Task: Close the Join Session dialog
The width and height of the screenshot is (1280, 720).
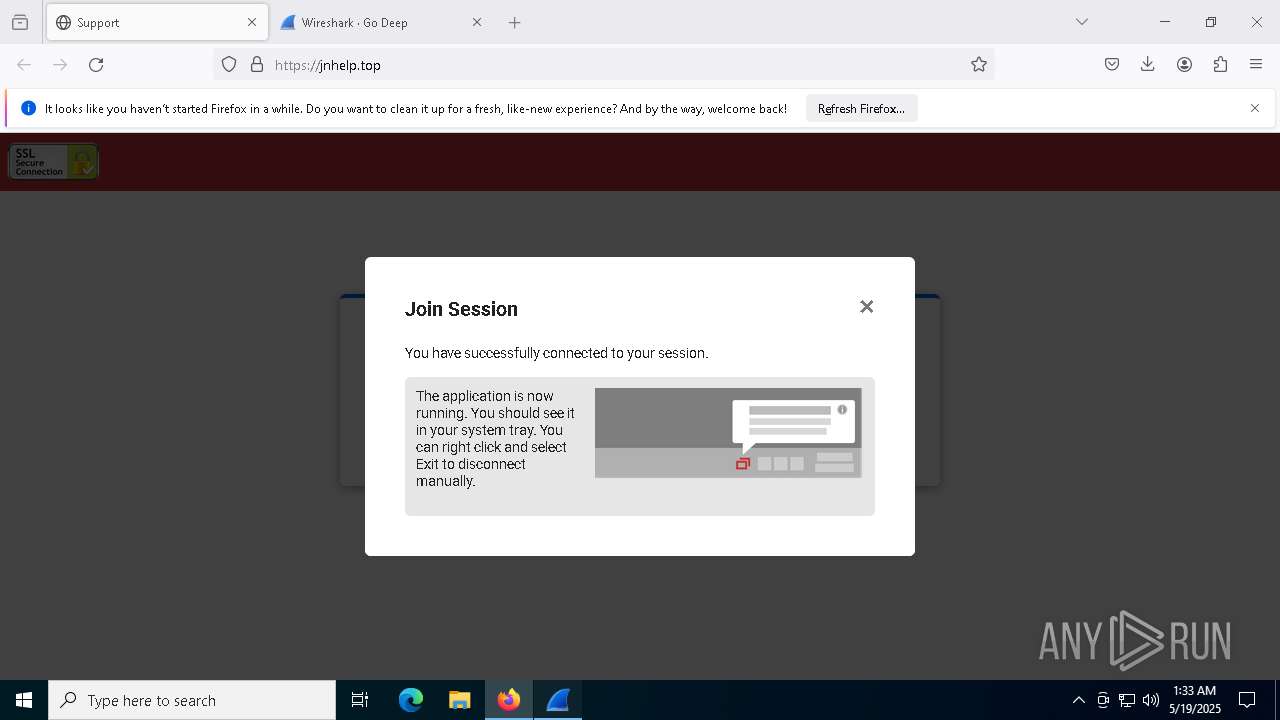Action: coord(867,307)
